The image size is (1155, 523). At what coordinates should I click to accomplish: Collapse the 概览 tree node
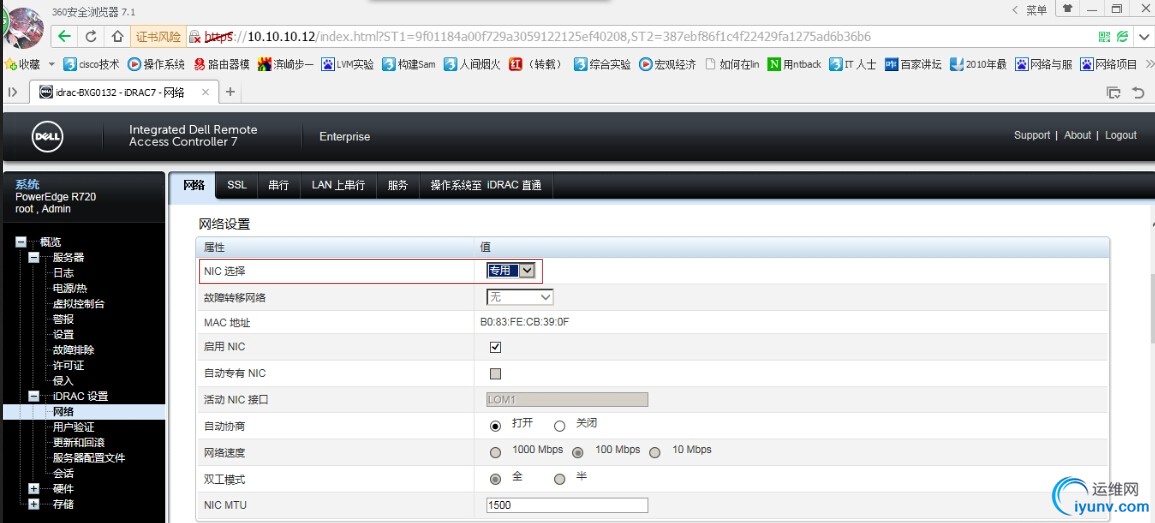coord(21,242)
